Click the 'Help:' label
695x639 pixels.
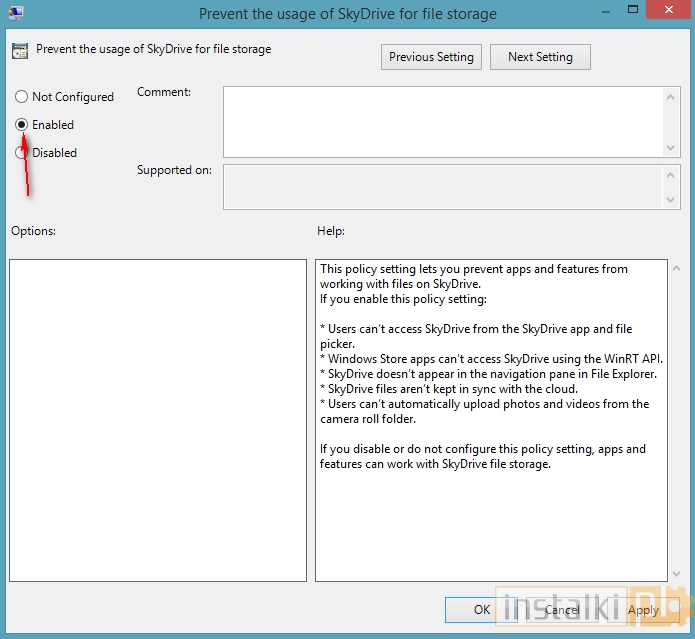pyautogui.click(x=331, y=231)
